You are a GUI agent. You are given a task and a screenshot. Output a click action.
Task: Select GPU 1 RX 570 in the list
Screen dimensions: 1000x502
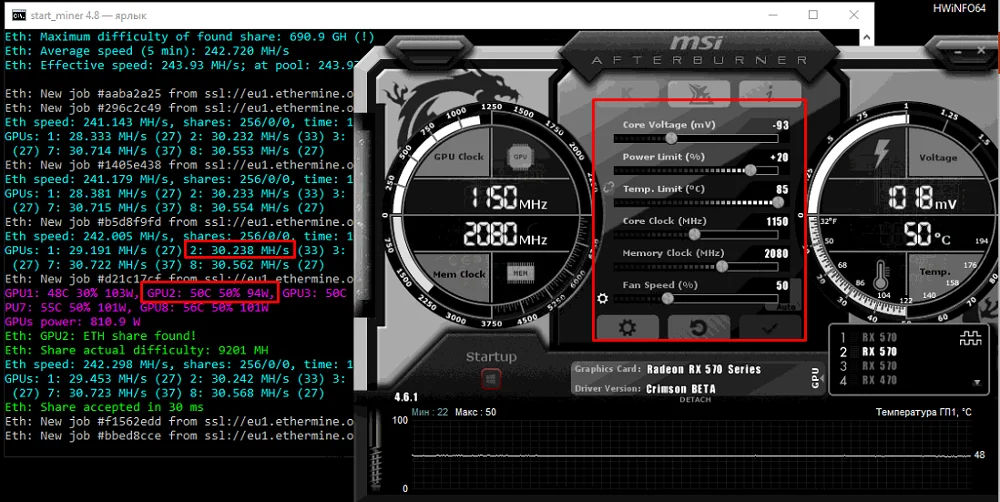pyautogui.click(x=869, y=337)
